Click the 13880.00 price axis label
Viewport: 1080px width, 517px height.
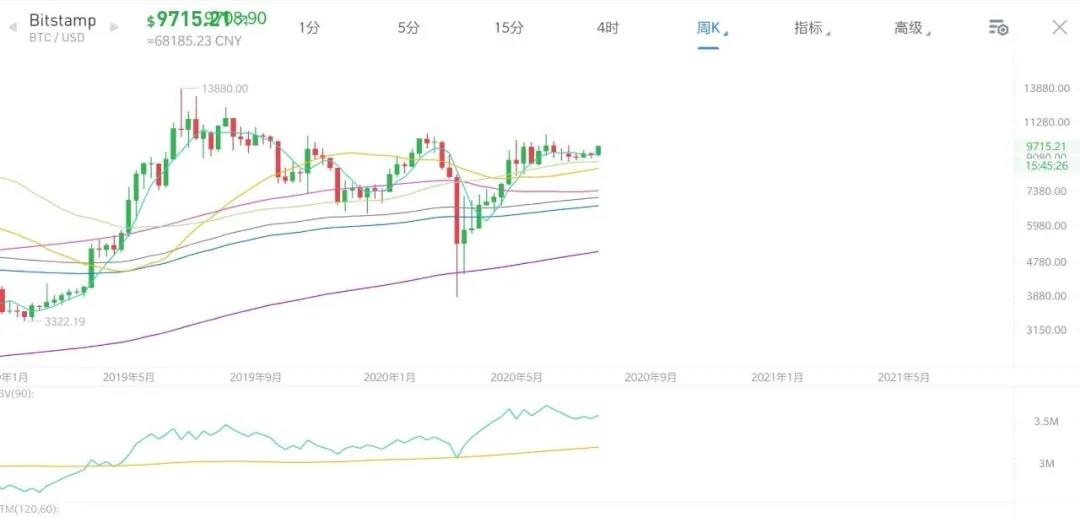click(x=1047, y=88)
